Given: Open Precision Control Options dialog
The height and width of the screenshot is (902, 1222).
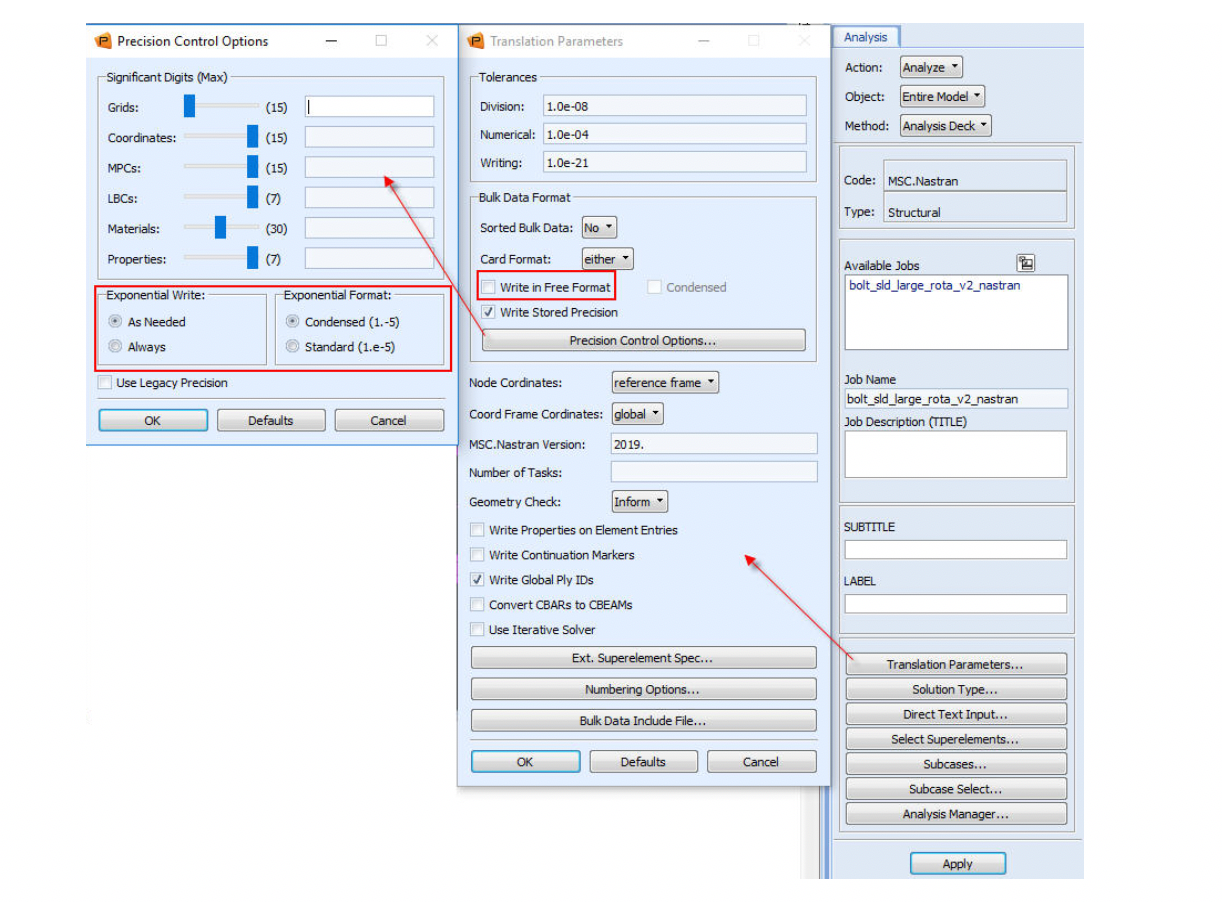Looking at the screenshot, I should [x=643, y=339].
